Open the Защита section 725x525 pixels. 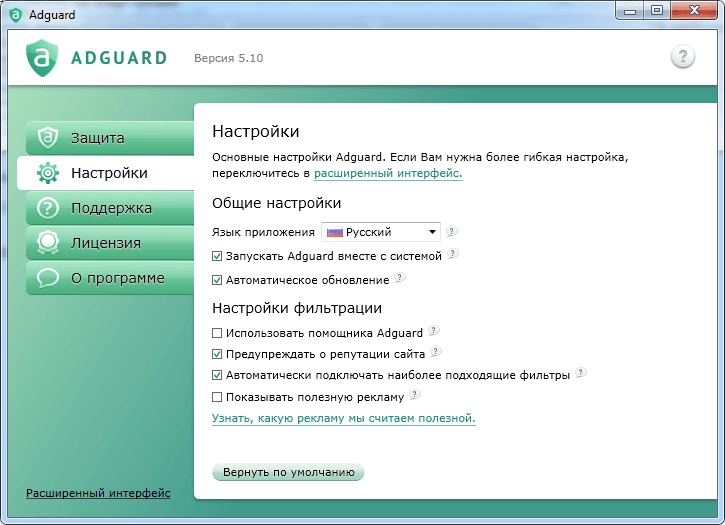[x=110, y=138]
